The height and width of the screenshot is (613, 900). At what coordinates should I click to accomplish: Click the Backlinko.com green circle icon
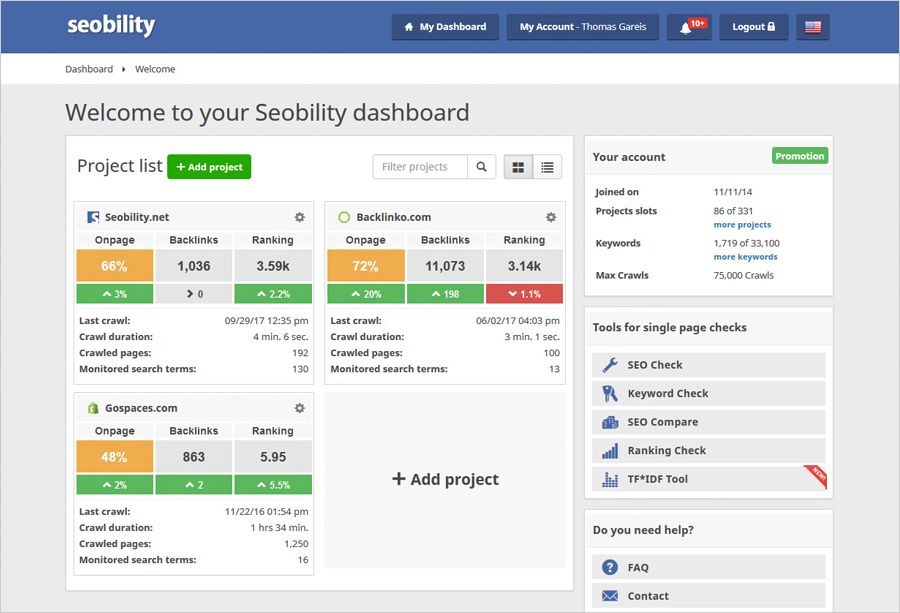tap(344, 217)
